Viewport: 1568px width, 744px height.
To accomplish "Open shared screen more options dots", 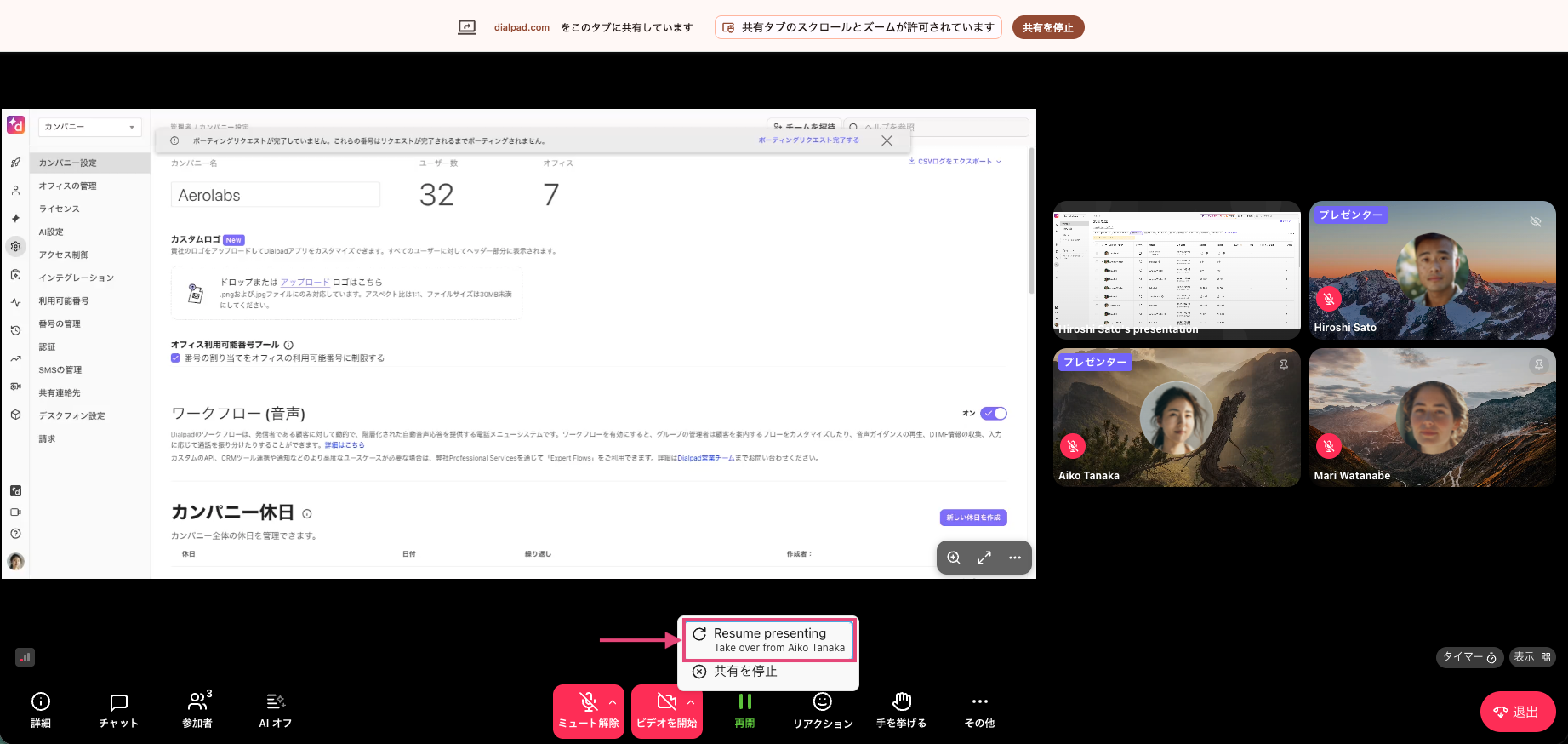I will 1015,558.
